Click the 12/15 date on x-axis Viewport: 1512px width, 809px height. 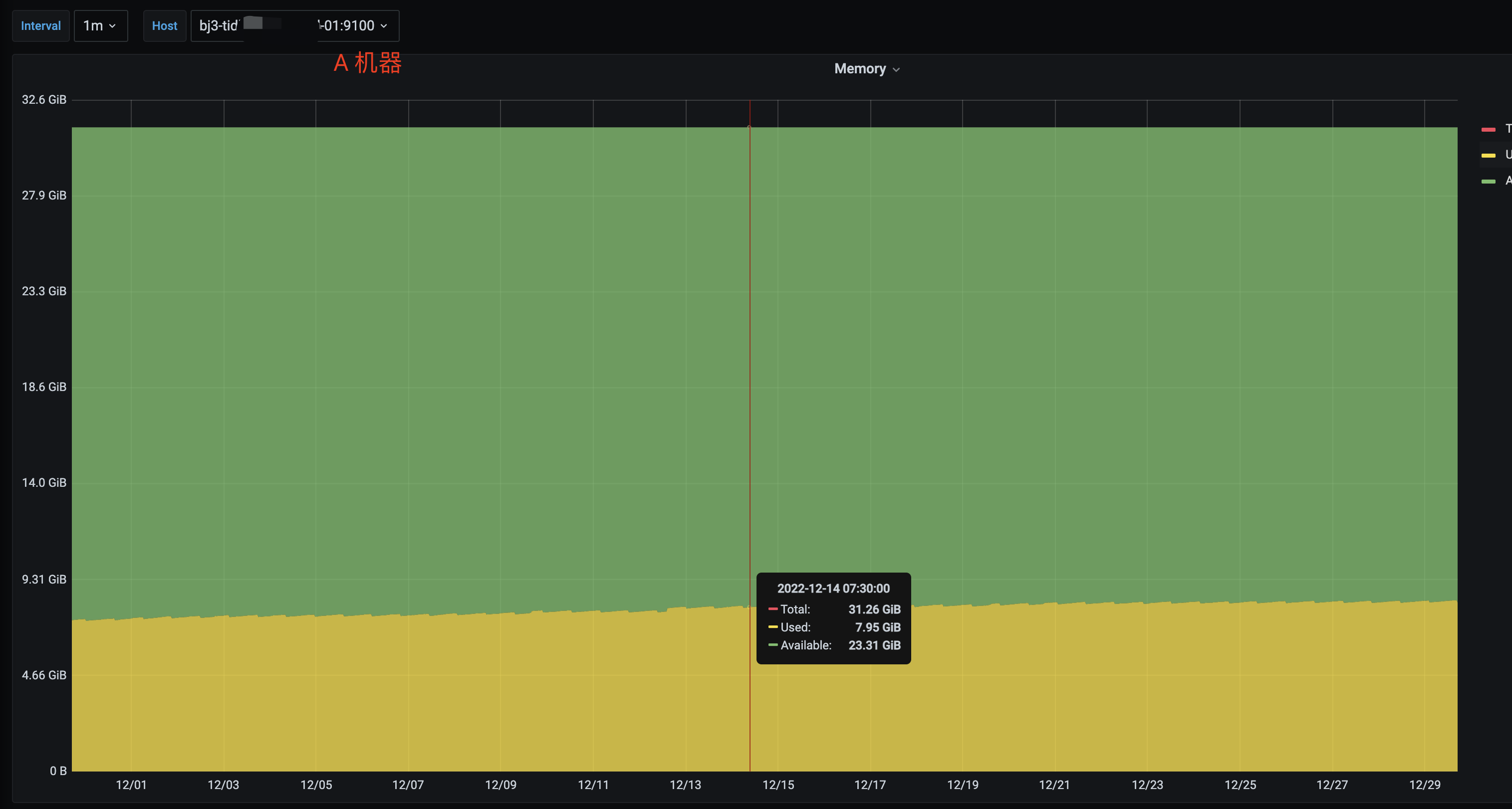[778, 785]
